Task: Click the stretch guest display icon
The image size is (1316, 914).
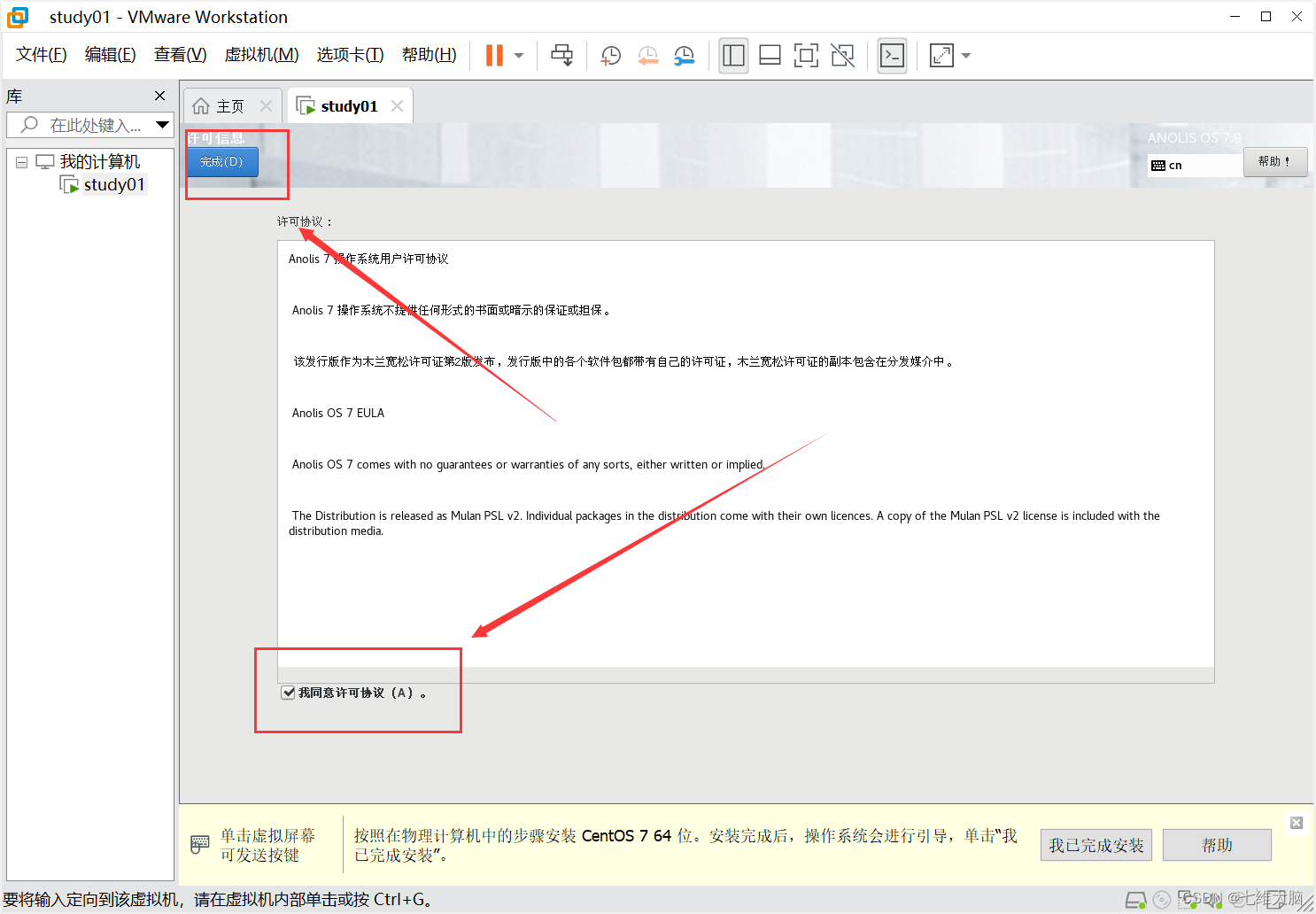Action: click(x=941, y=55)
